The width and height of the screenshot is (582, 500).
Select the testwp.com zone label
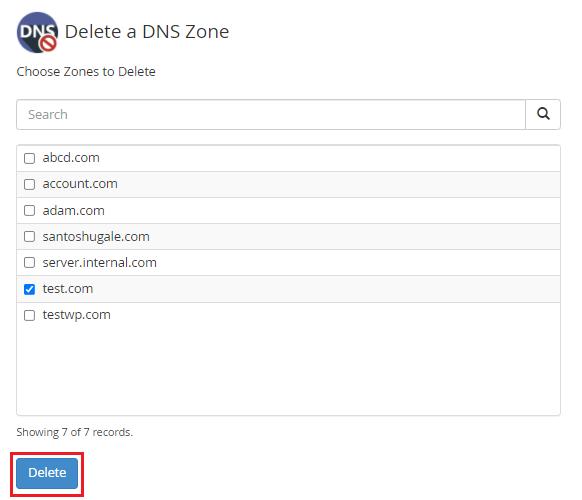point(76,315)
